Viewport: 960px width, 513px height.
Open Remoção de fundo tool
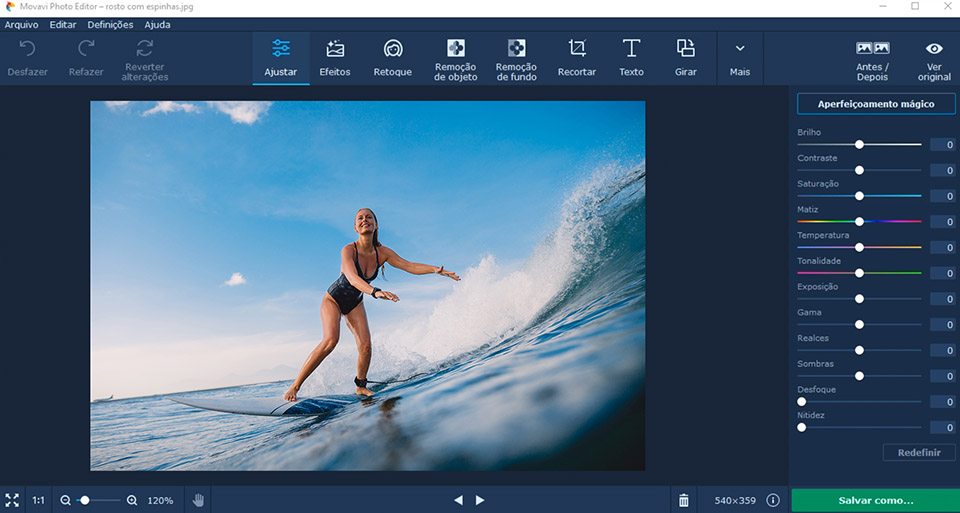tap(516, 58)
